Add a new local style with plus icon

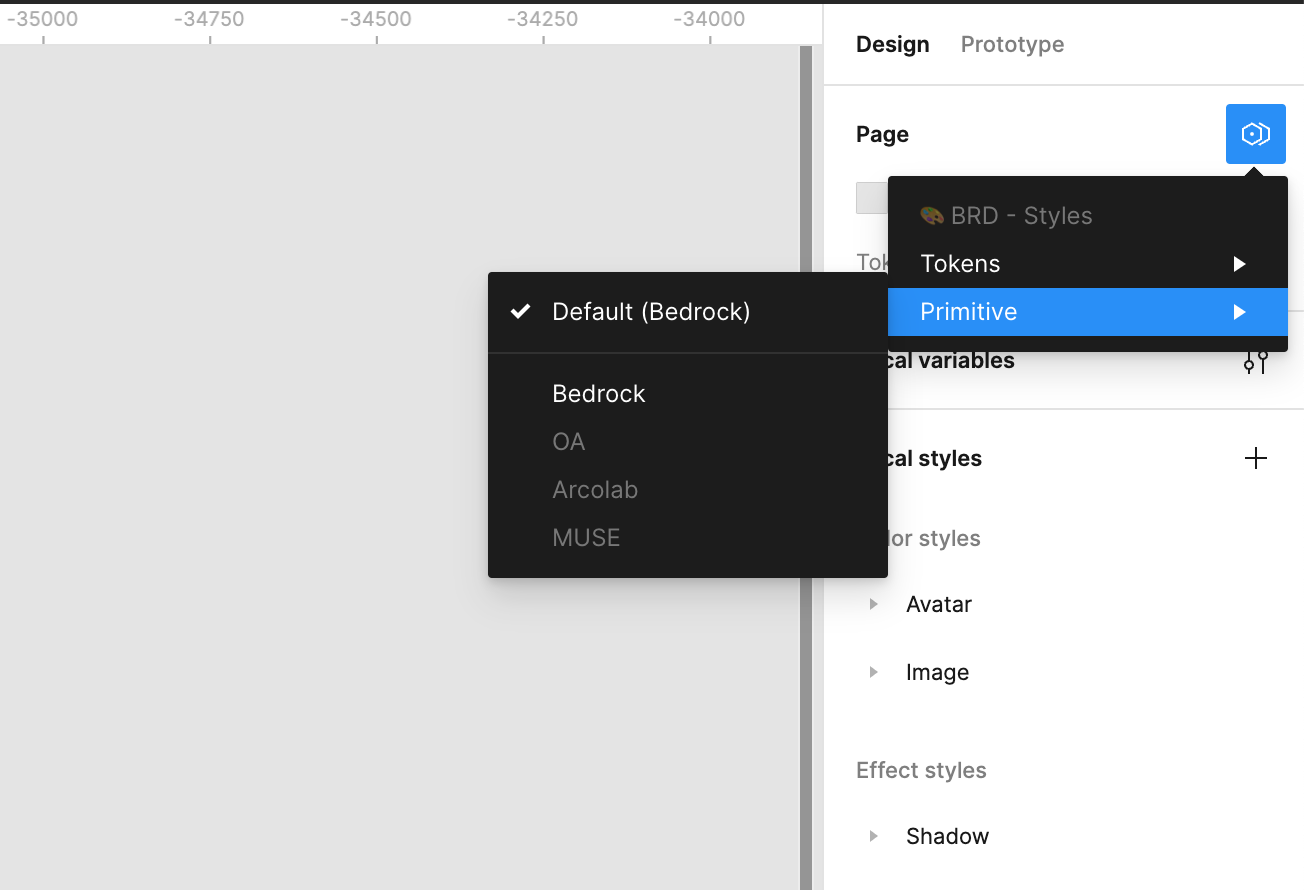pos(1255,459)
